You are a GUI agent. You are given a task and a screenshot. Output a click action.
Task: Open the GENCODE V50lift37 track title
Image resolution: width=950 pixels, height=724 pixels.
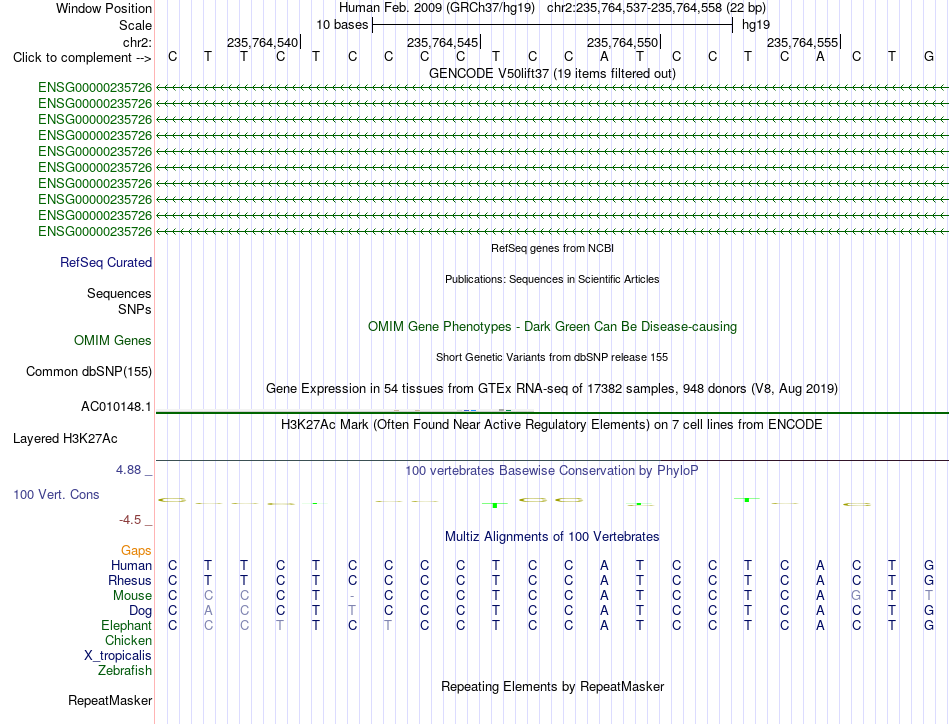552,73
